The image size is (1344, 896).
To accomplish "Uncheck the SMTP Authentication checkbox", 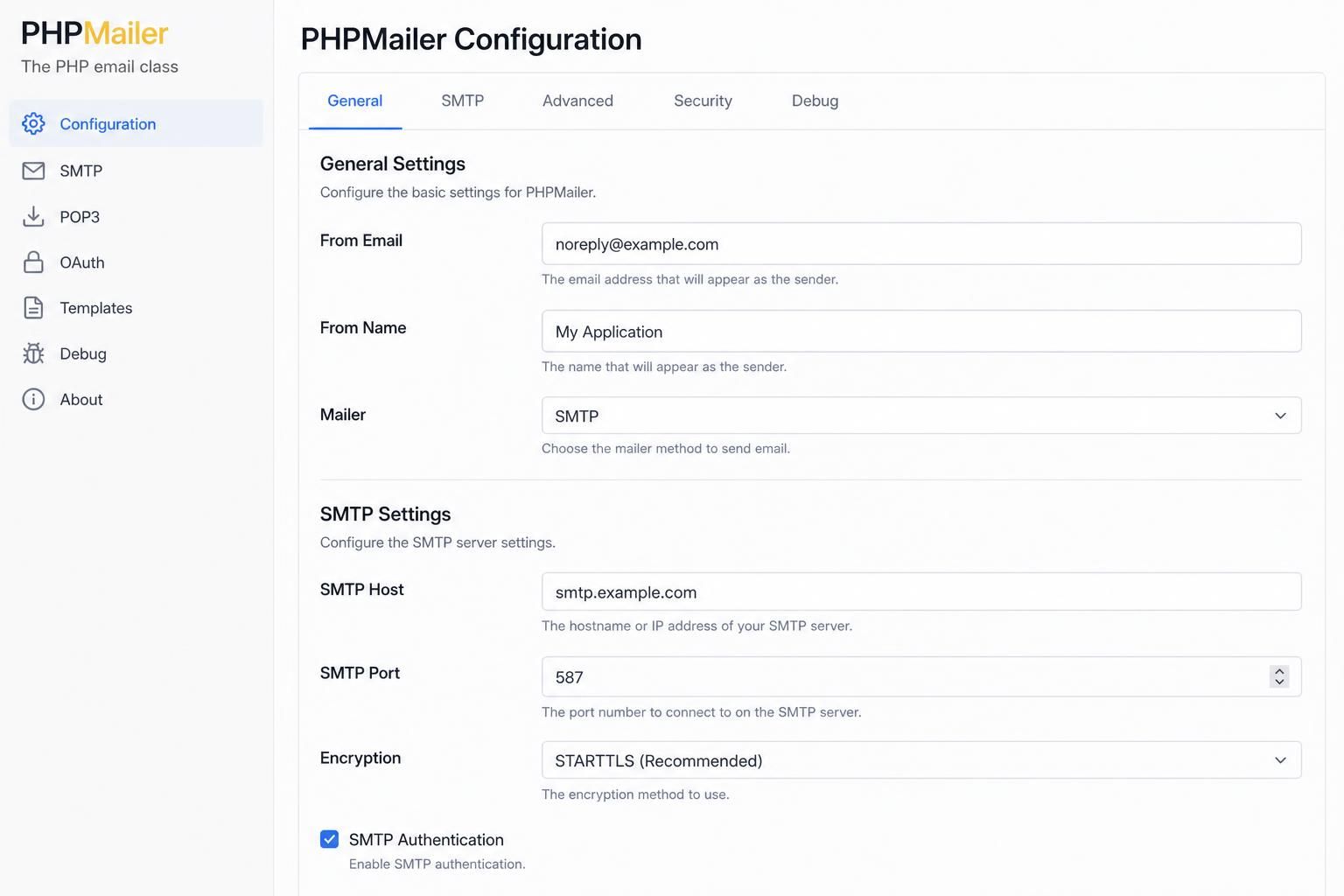I will click(x=329, y=839).
